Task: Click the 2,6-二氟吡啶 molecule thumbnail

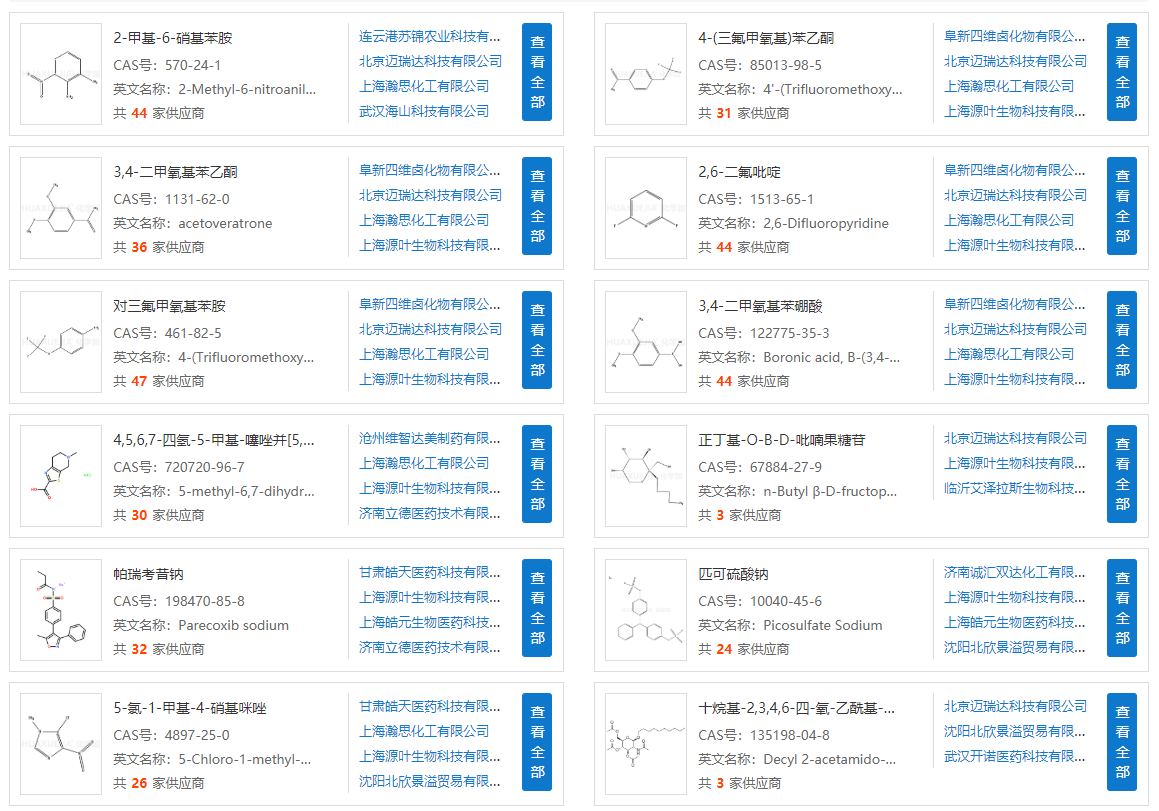Action: pos(646,208)
